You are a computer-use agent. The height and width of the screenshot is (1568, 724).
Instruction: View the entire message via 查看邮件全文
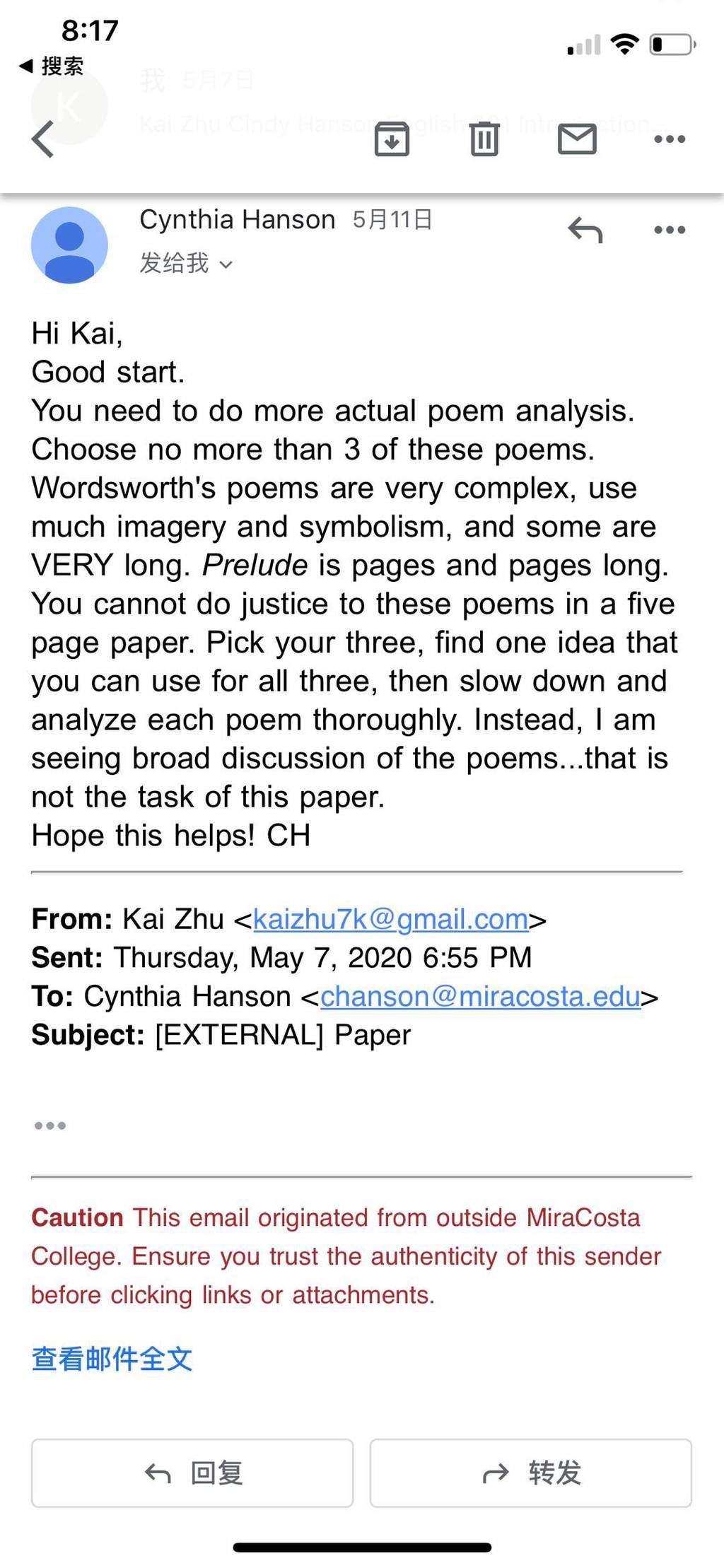coord(112,1359)
